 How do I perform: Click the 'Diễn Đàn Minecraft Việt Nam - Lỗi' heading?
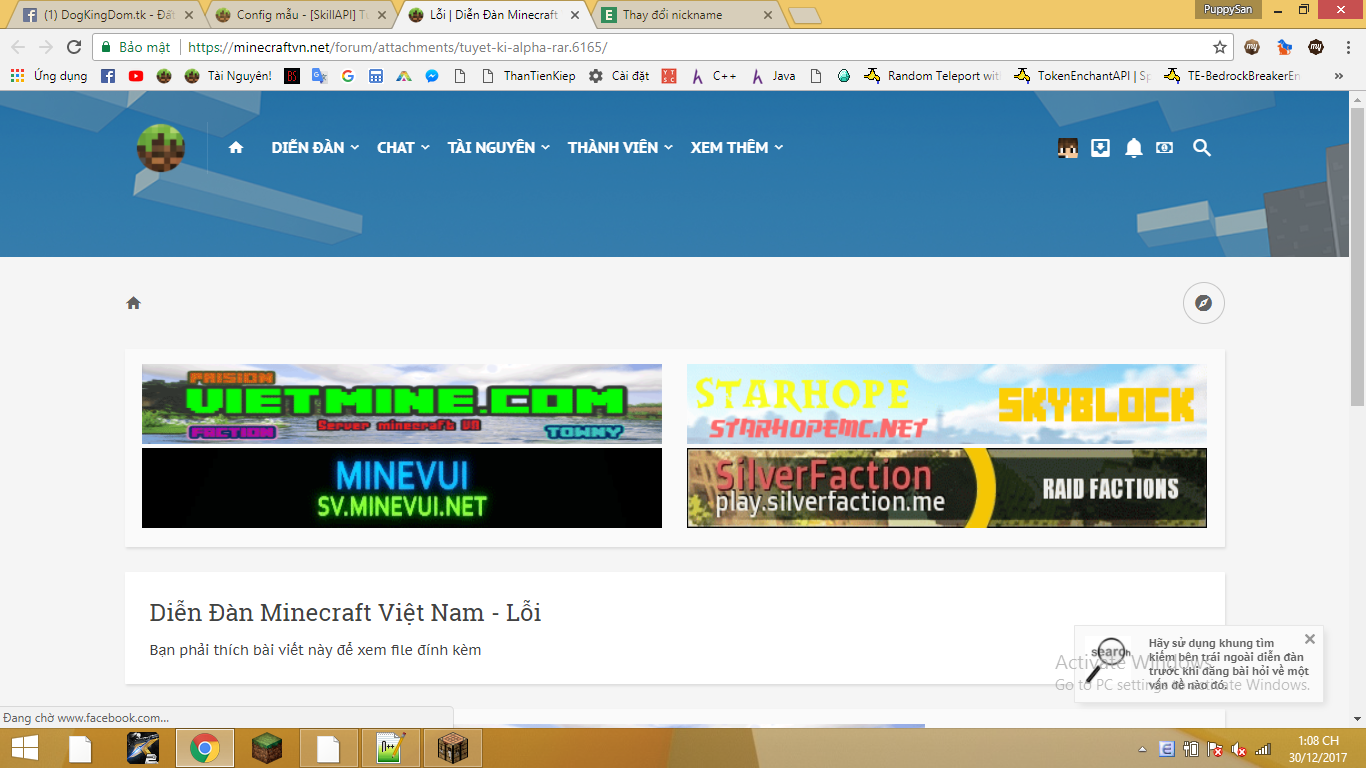(345, 612)
